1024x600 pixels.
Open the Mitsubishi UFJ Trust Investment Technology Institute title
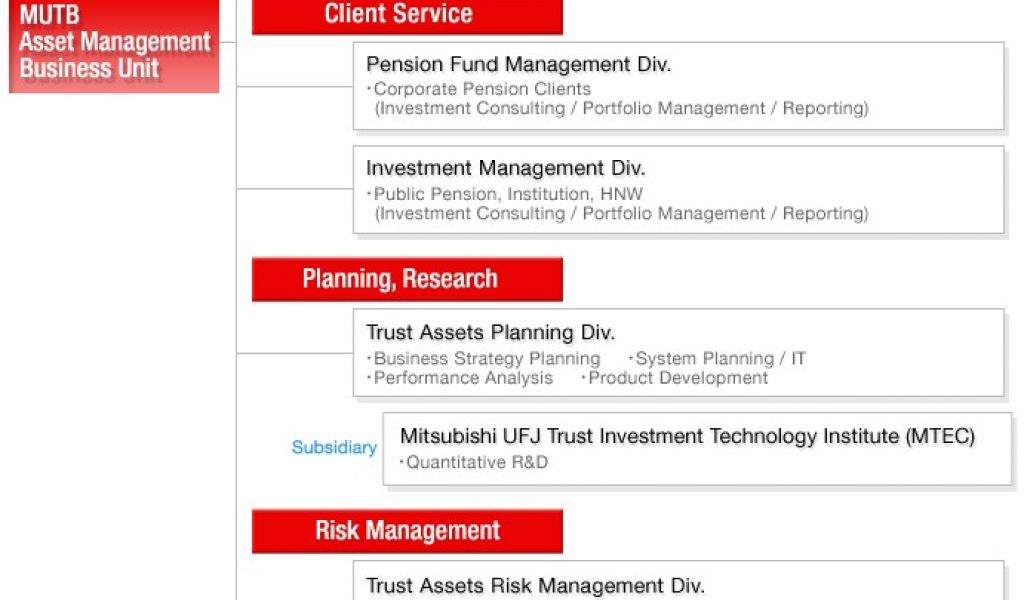(x=687, y=436)
